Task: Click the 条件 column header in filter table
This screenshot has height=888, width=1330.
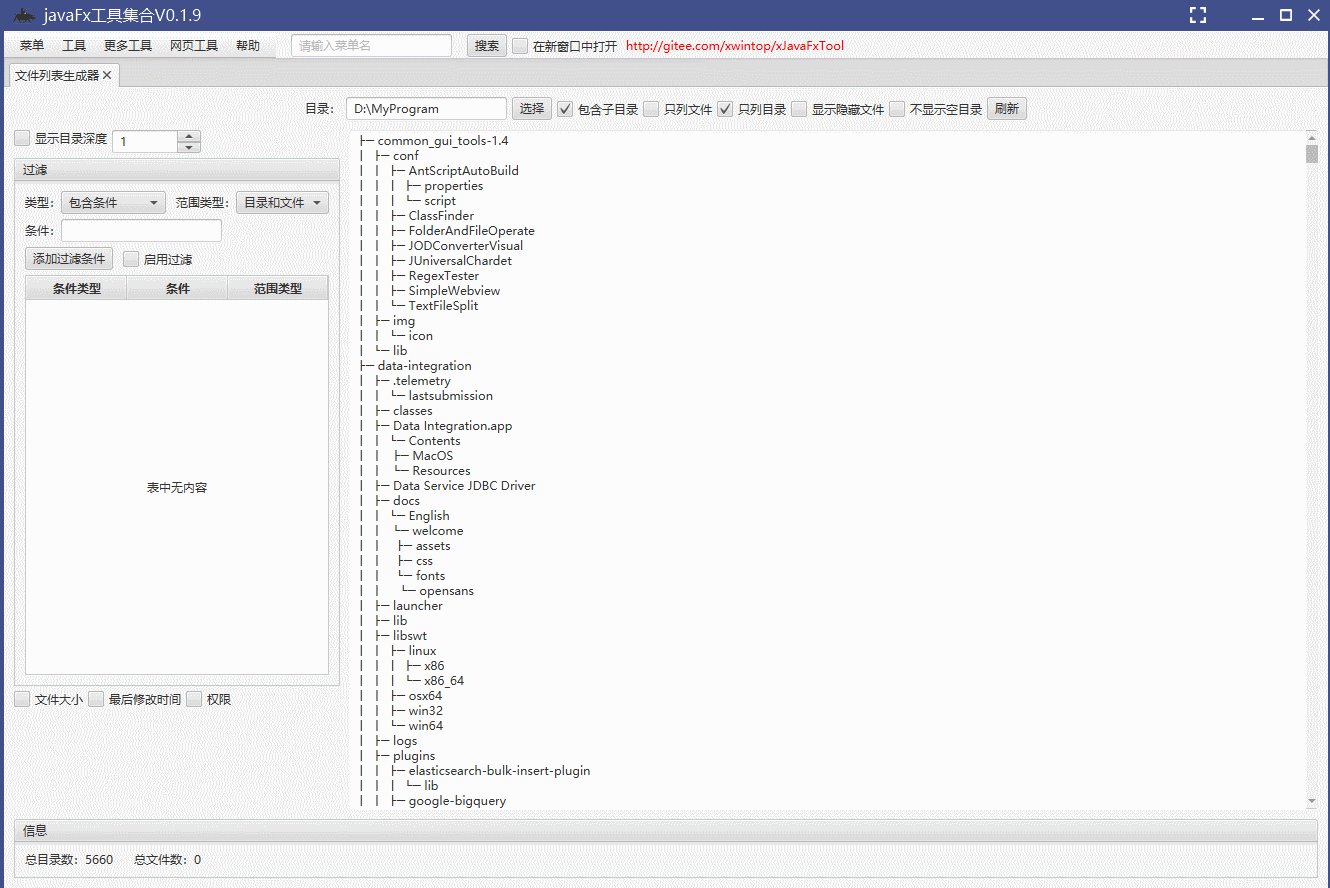Action: pos(178,289)
